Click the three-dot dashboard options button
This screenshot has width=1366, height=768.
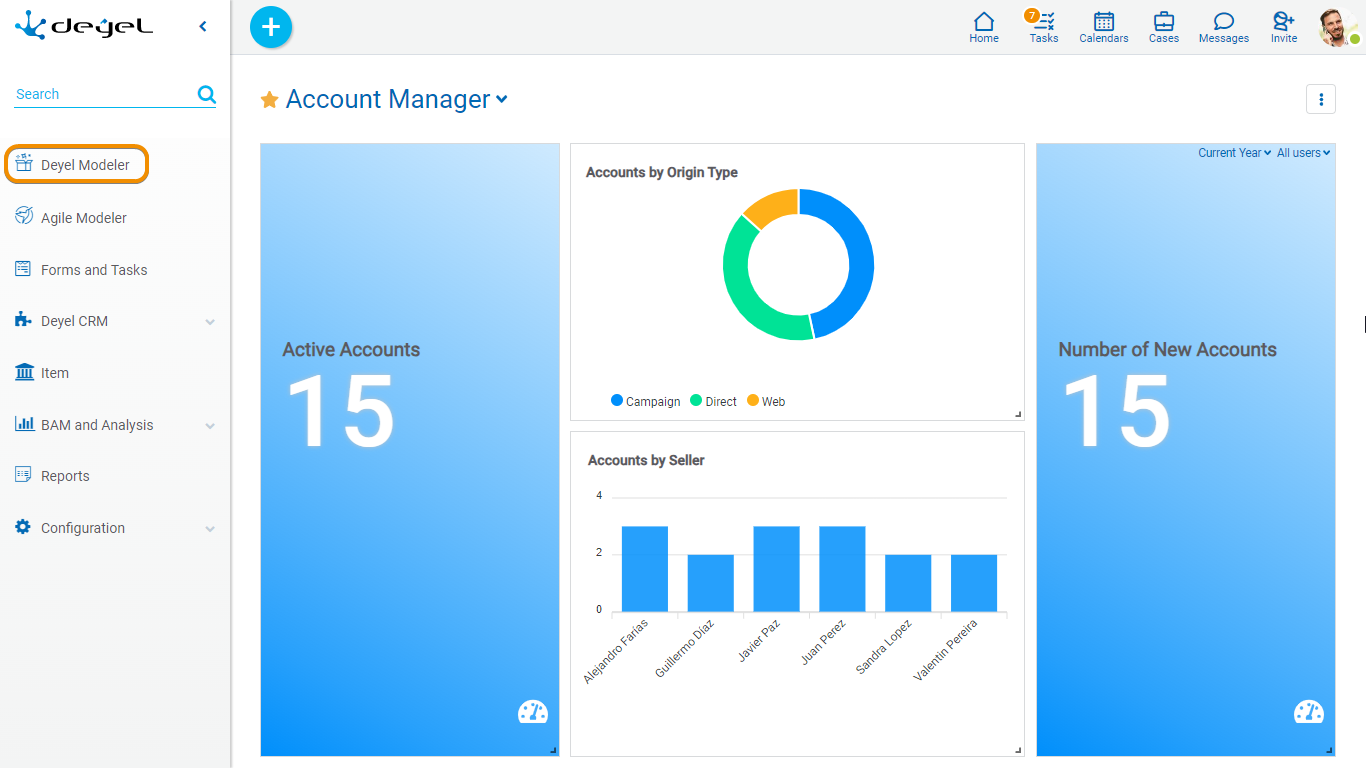click(1321, 99)
